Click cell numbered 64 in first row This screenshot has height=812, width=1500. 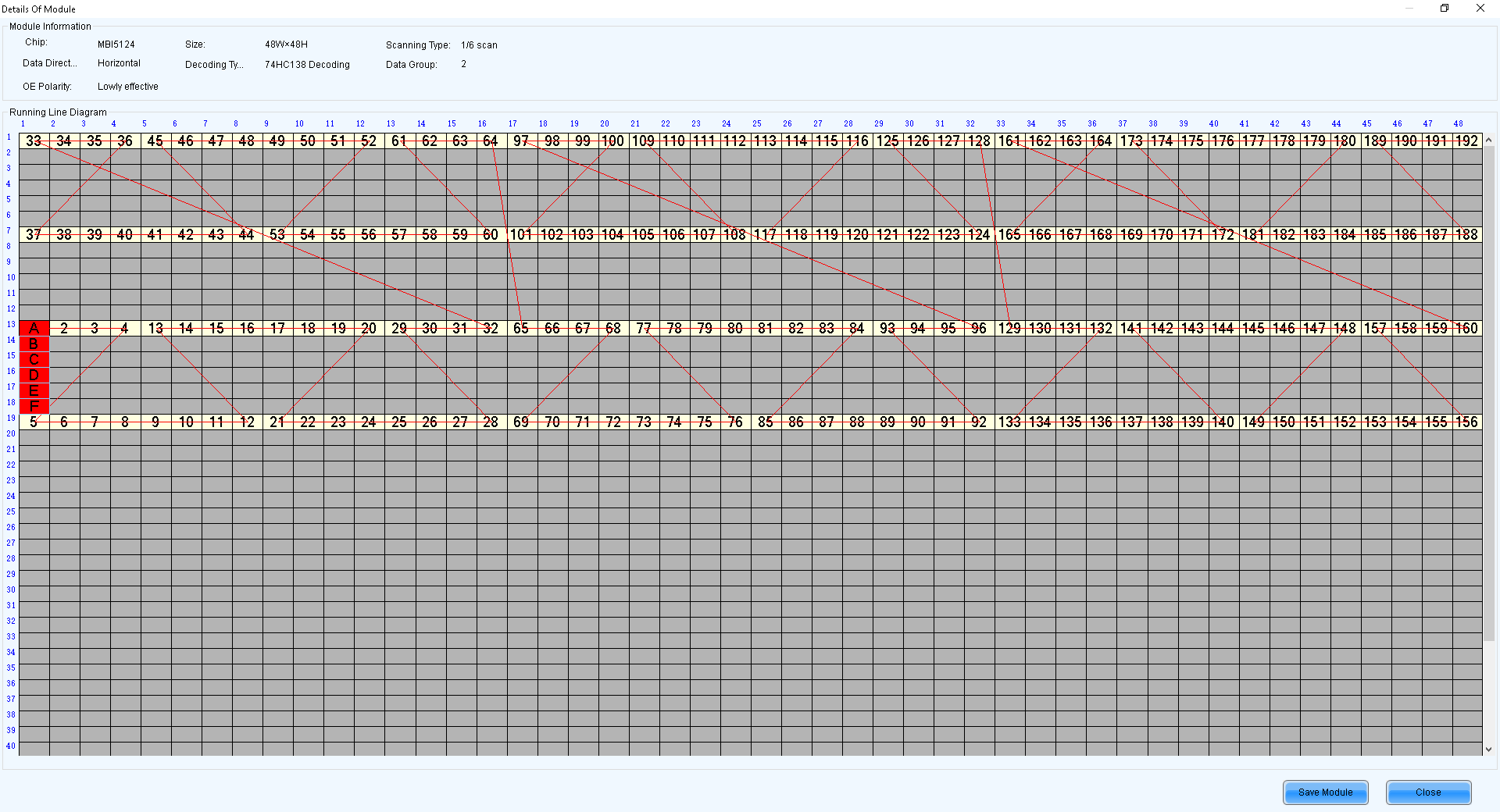point(491,141)
